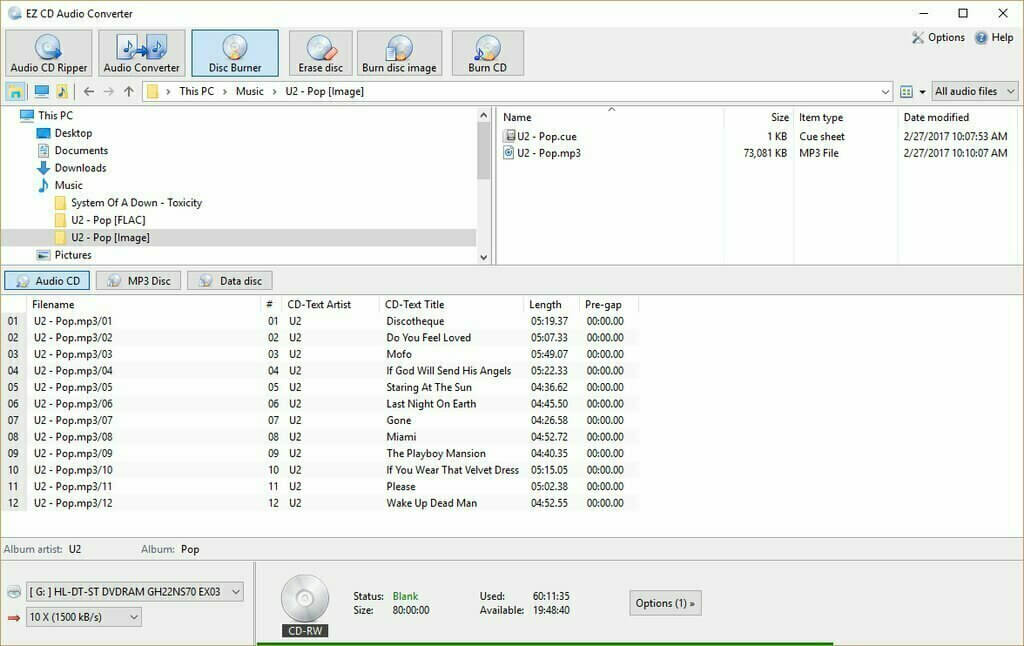Click Music in the breadcrumb path

pyautogui.click(x=248, y=90)
